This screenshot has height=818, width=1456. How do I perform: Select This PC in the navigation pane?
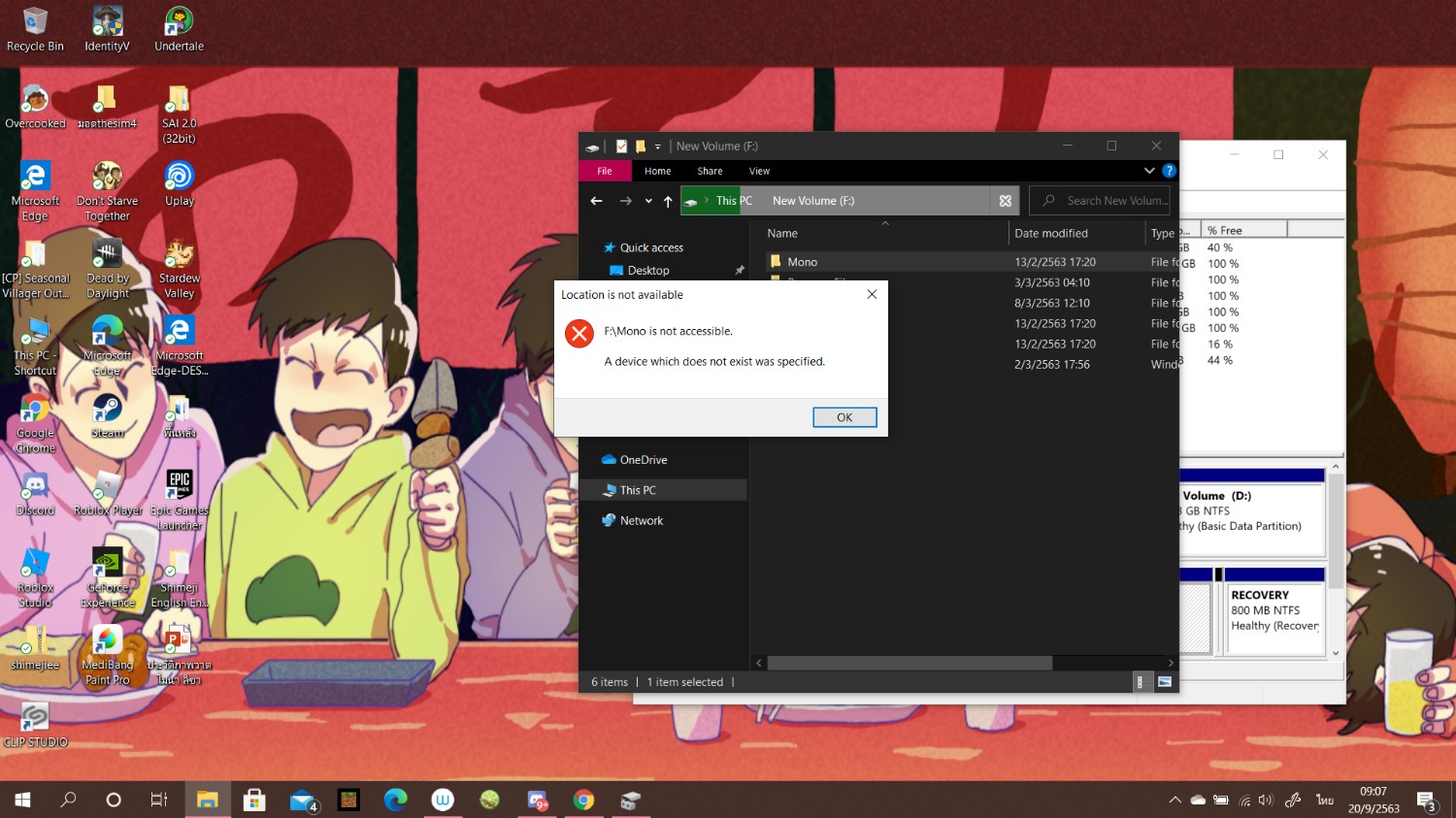tap(638, 490)
